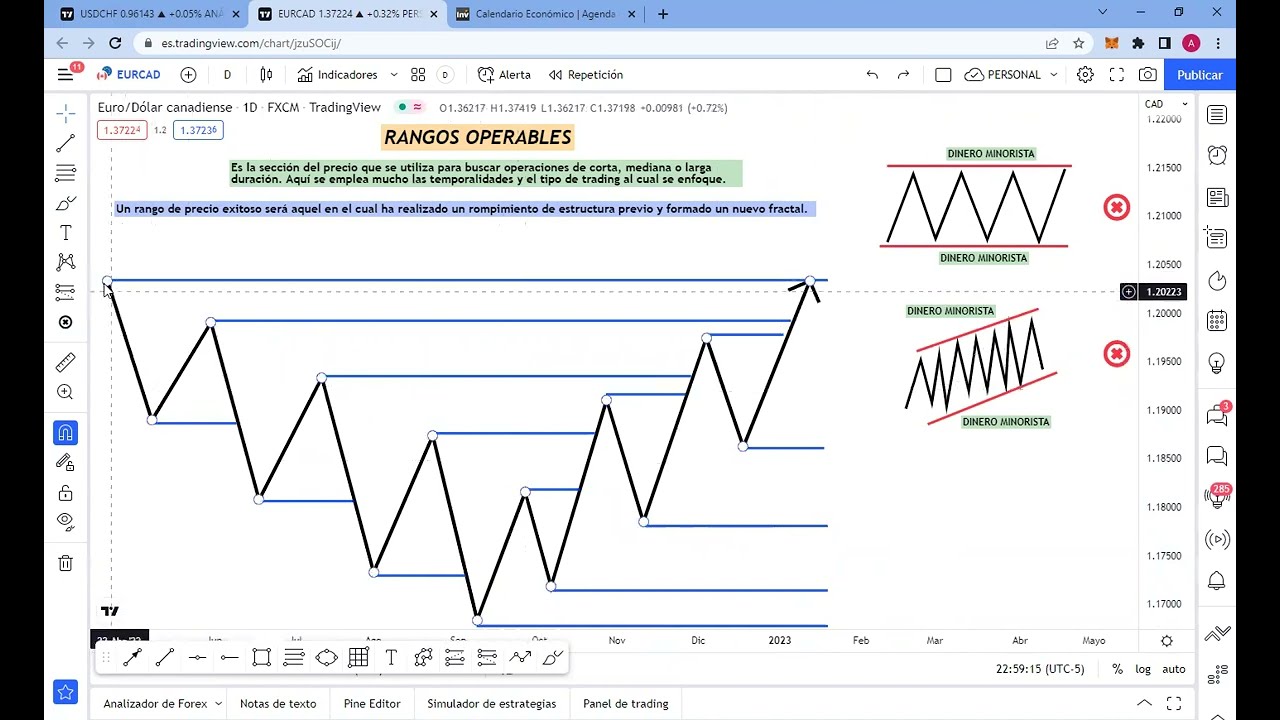Reload the page
This screenshot has height=720, width=1280.
click(115, 43)
